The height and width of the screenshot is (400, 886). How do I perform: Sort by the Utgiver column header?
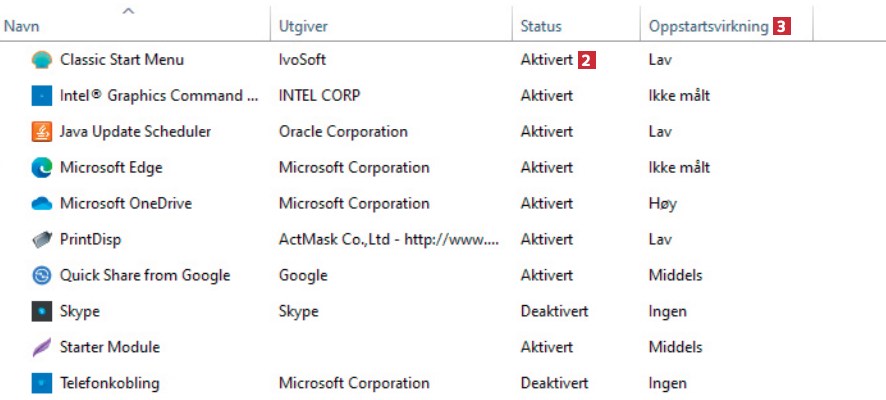(304, 27)
